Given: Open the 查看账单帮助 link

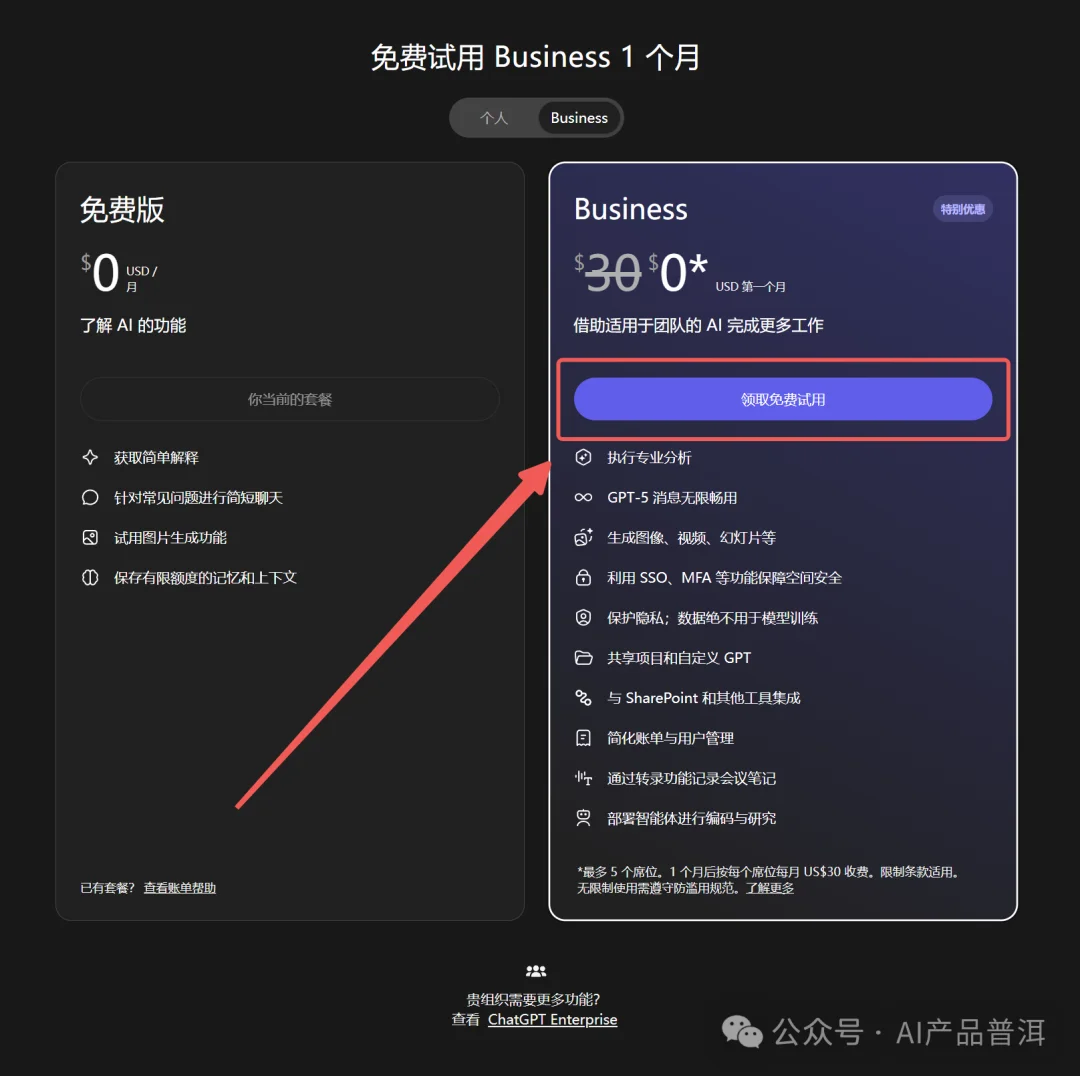Looking at the screenshot, I should point(178,887).
